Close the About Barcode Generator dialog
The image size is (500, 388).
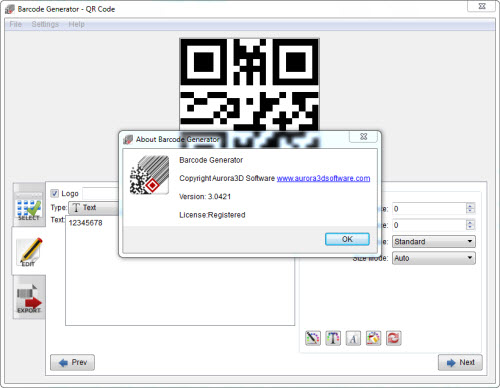coord(363,136)
